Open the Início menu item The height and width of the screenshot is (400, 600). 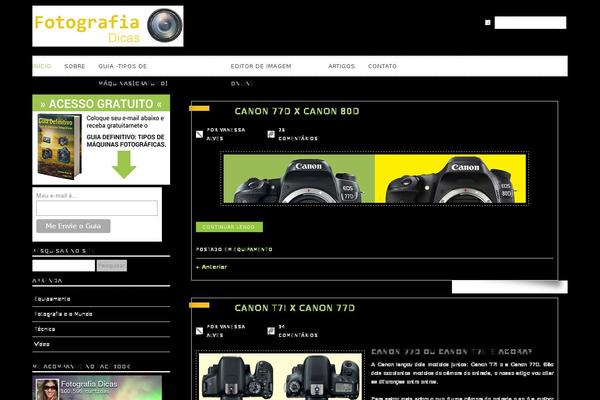(42, 66)
